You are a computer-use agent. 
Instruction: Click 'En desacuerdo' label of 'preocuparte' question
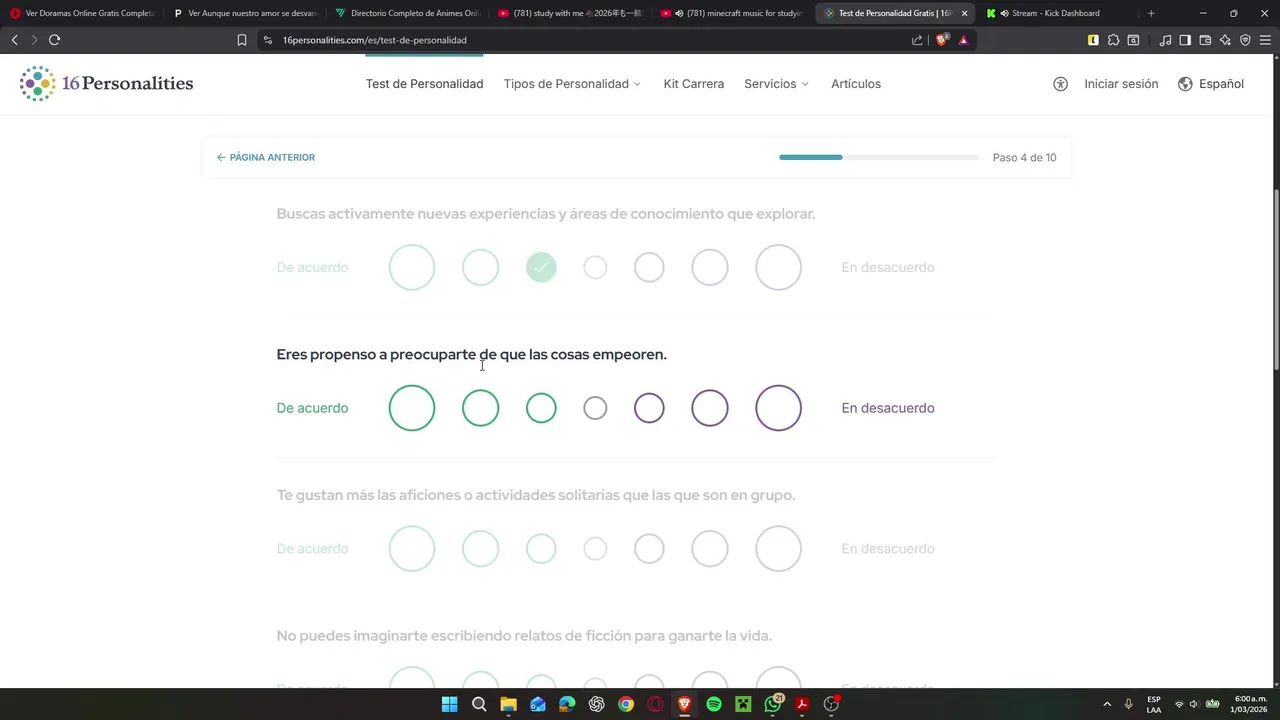[x=888, y=408]
